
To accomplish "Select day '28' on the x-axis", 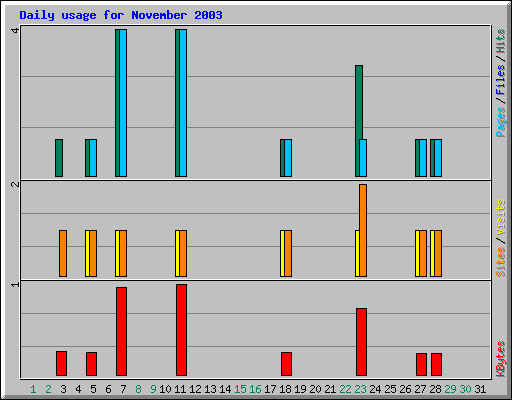I will [x=435, y=389].
